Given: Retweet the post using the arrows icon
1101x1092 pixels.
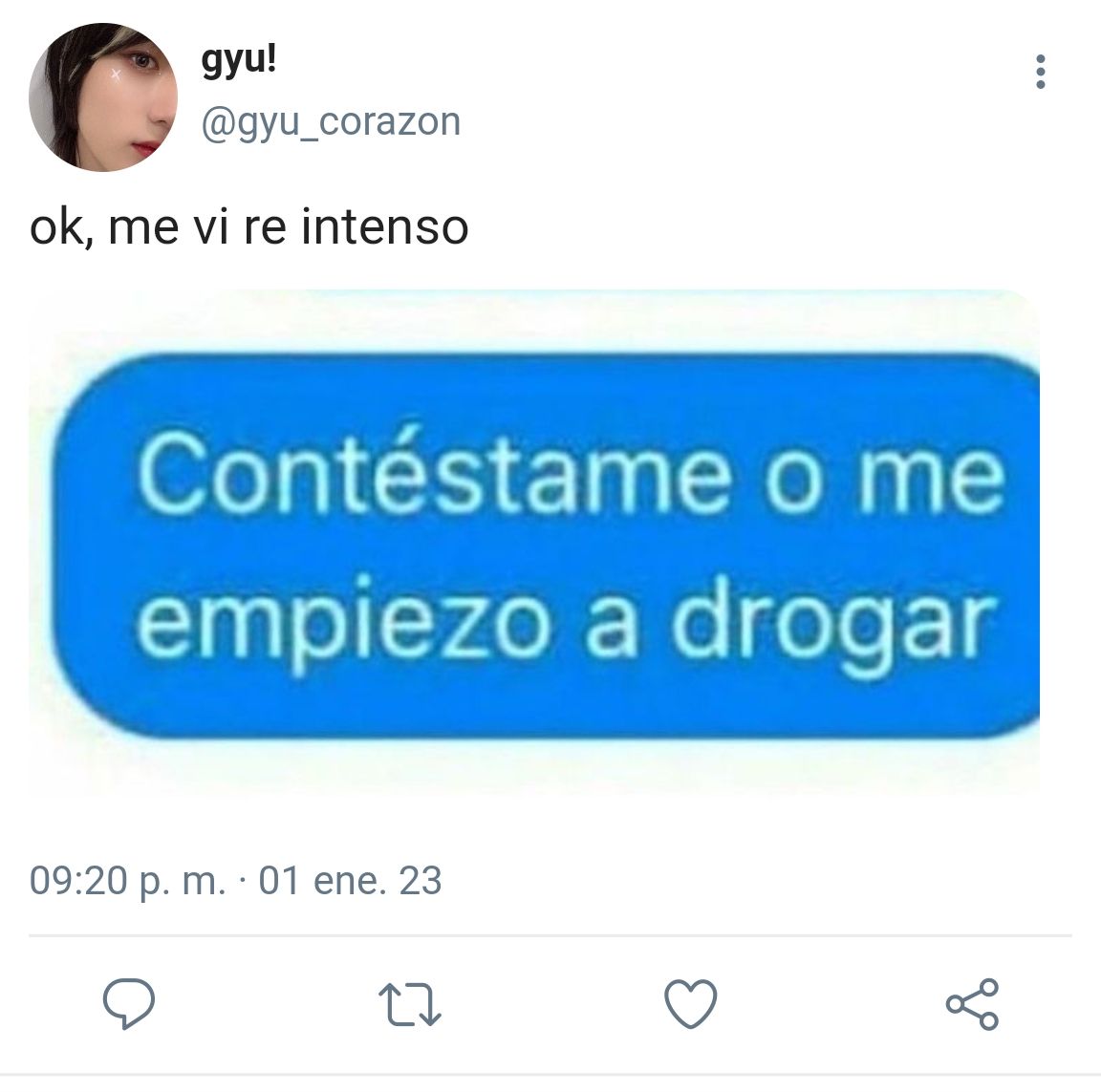Looking at the screenshot, I should 409,1004.
